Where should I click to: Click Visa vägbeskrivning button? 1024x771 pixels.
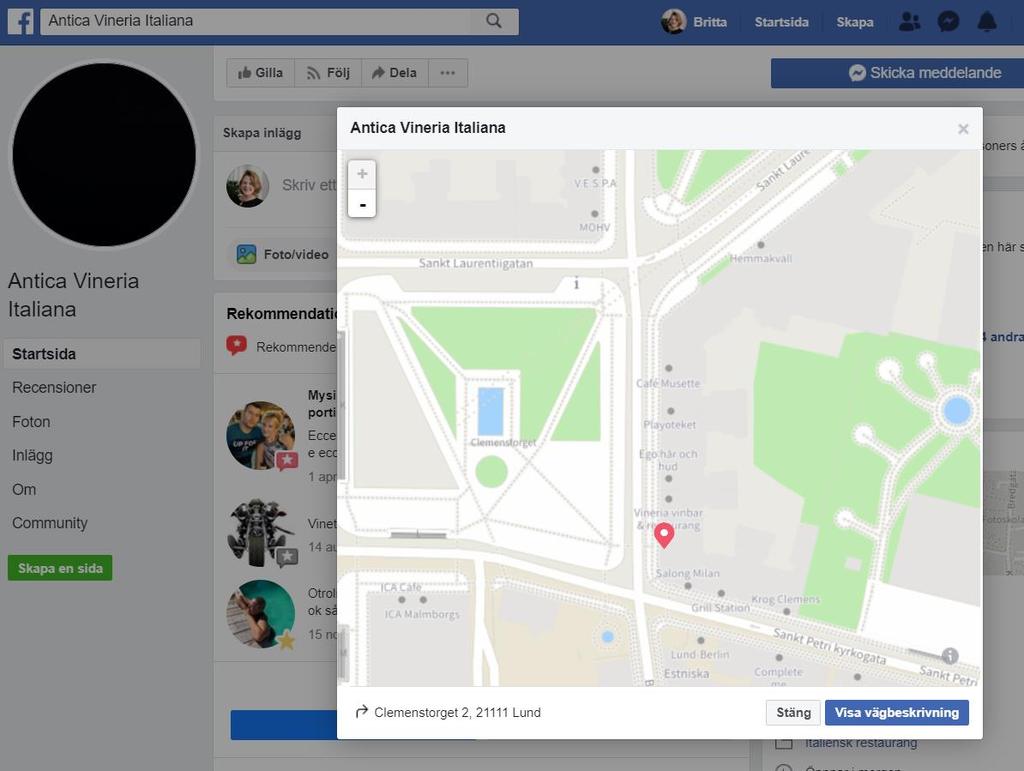(x=897, y=712)
